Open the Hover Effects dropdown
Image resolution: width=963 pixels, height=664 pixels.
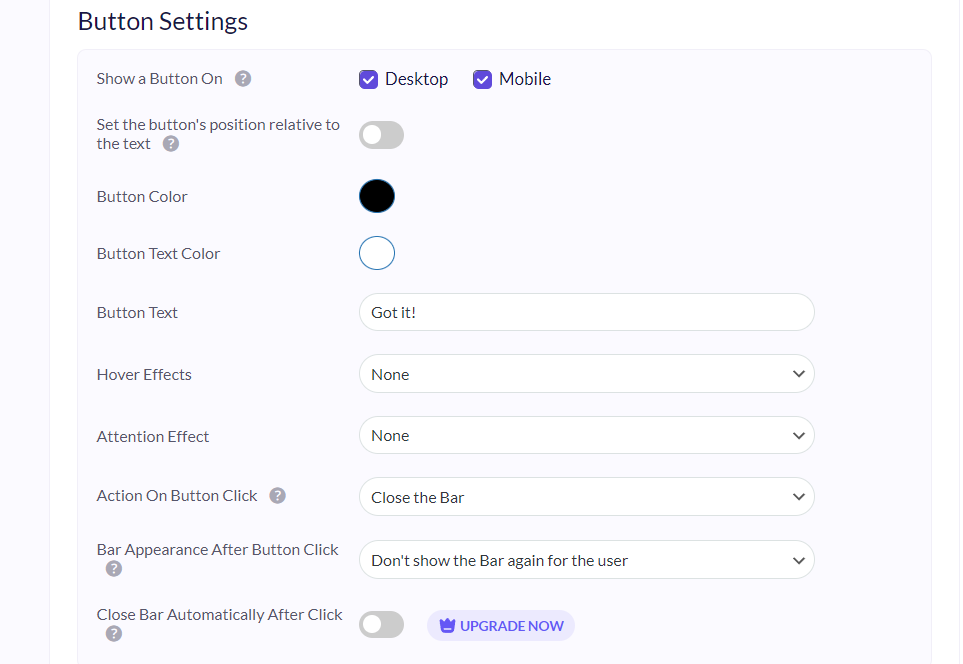coord(587,373)
